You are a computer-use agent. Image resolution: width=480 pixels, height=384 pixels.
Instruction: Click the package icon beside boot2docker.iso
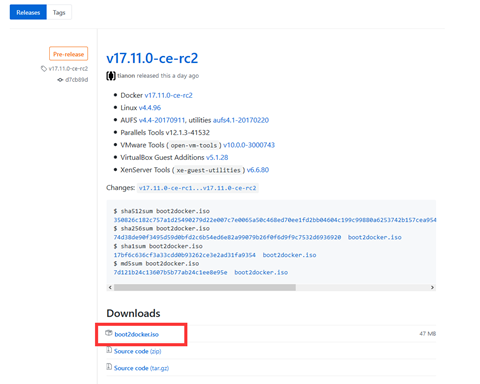109,333
